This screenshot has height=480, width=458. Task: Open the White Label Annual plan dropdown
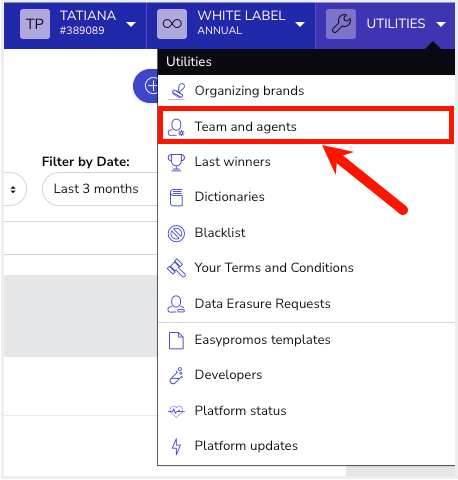click(x=300, y=24)
